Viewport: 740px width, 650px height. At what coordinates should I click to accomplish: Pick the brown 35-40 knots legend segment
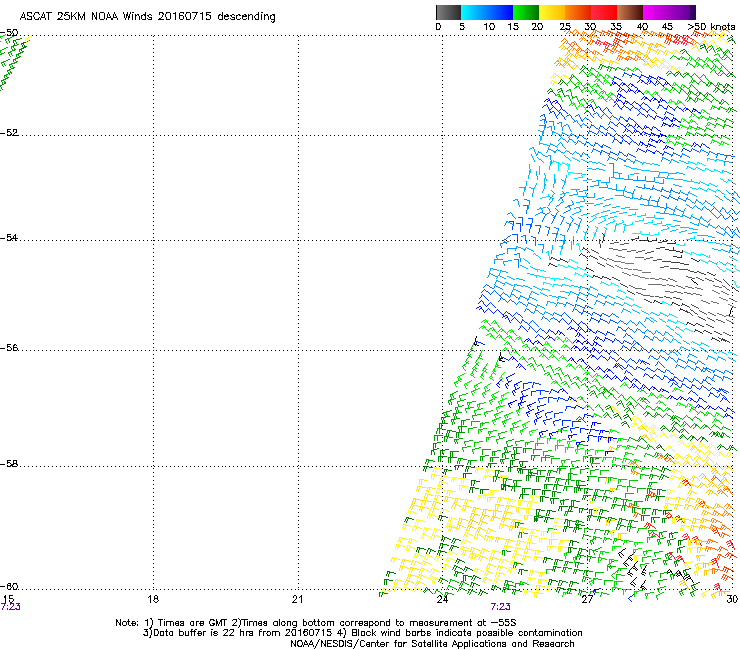click(x=630, y=12)
